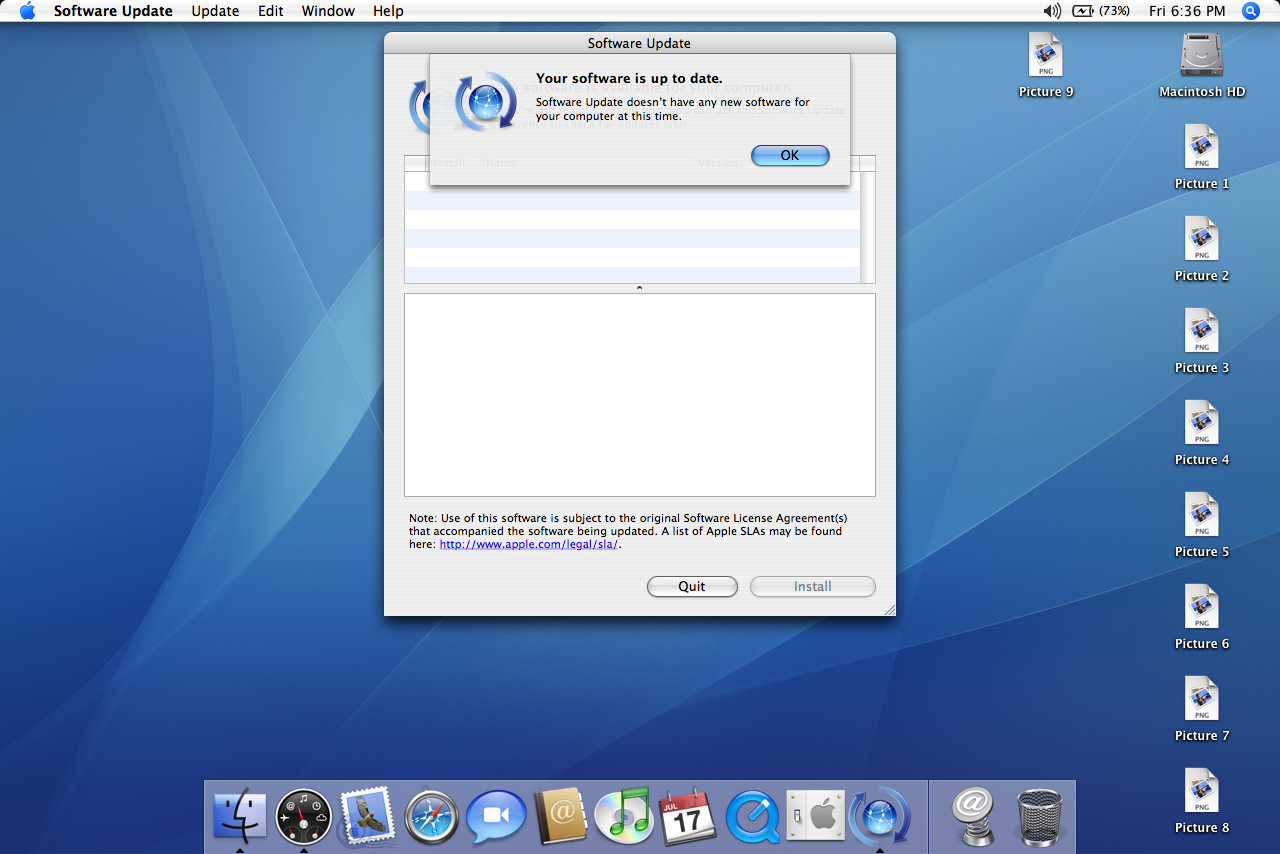This screenshot has width=1280, height=854.
Task: Launch iChat from the Dock
Action: [496, 816]
